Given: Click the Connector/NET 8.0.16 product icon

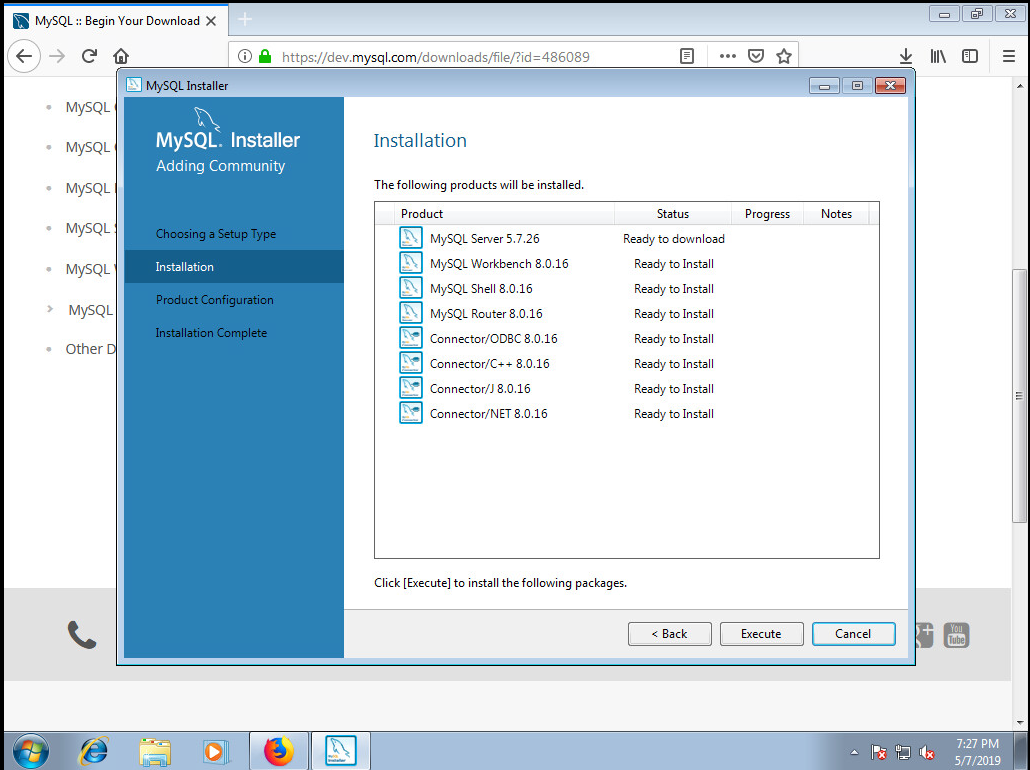Looking at the screenshot, I should pos(411,413).
